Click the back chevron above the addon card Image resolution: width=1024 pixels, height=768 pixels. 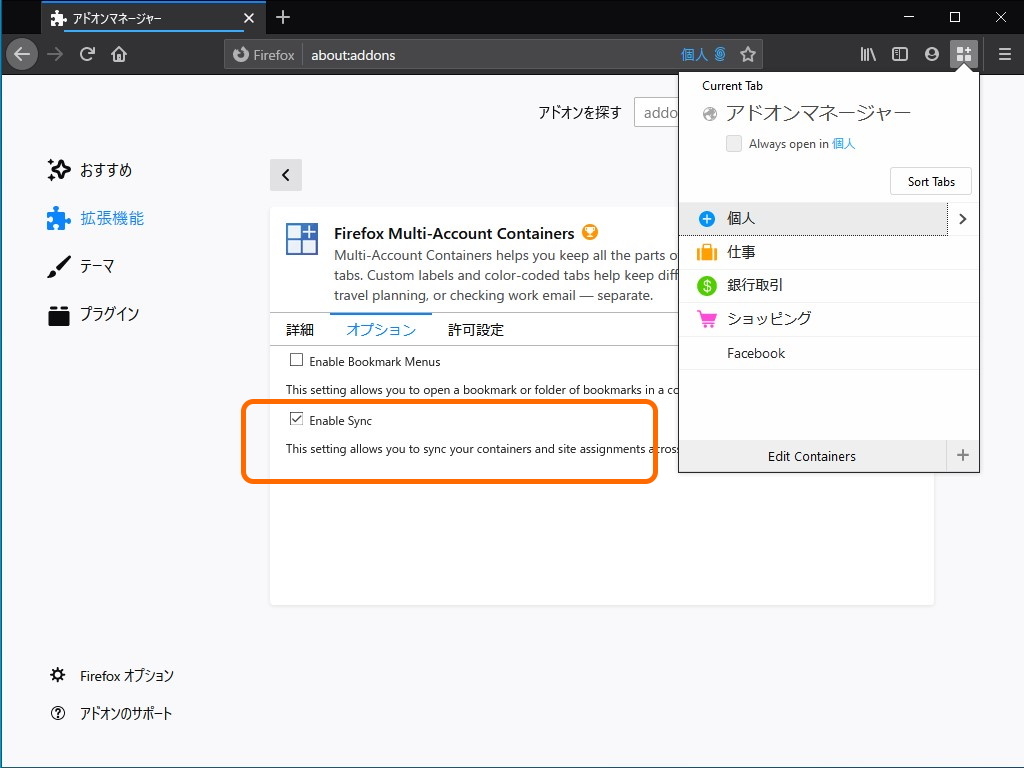click(286, 175)
